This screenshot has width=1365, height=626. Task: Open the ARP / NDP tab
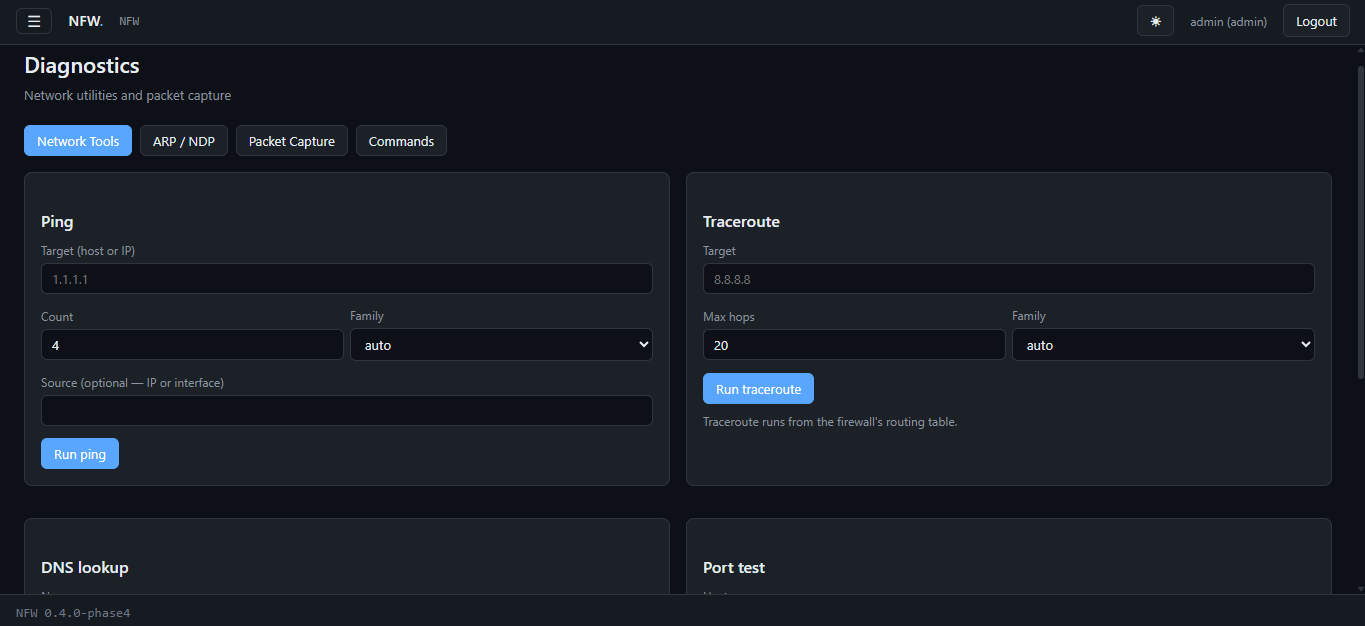pyautogui.click(x=184, y=141)
